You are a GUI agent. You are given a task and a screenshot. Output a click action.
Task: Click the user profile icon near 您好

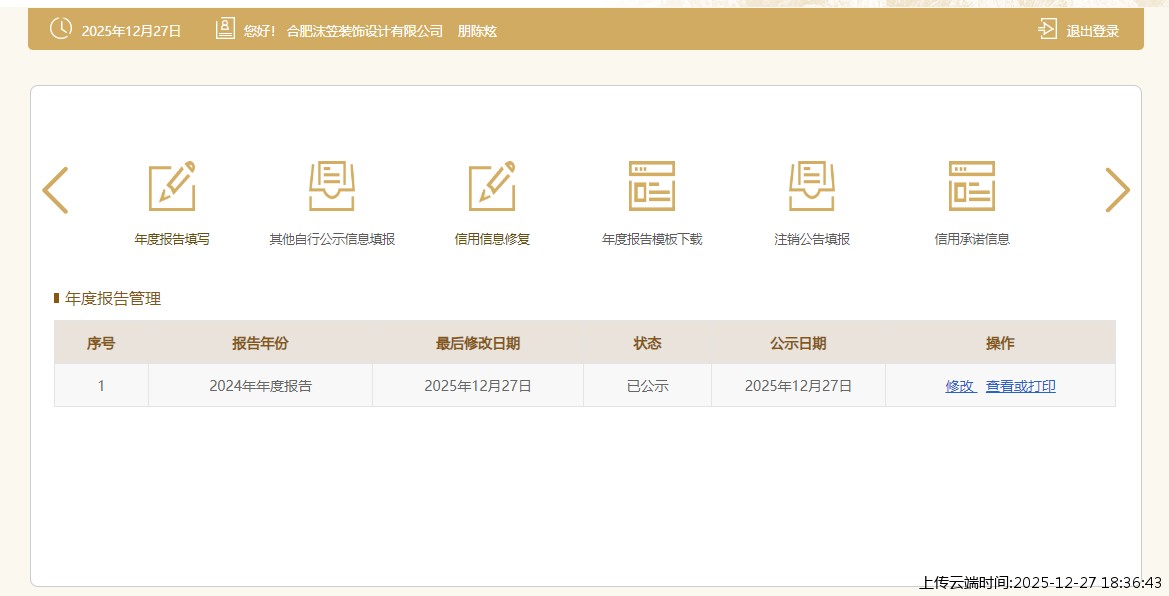click(225, 29)
